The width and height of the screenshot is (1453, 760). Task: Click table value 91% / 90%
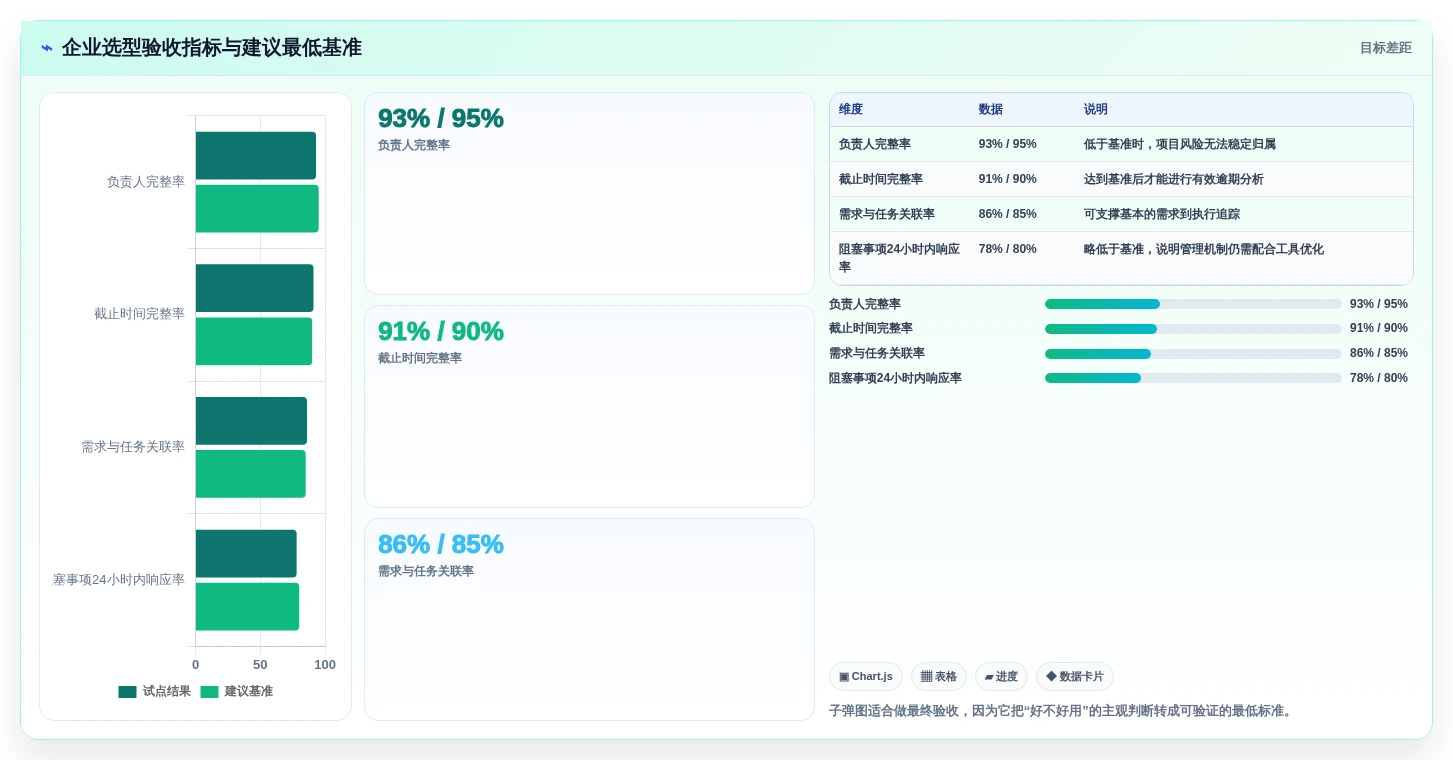point(1007,179)
